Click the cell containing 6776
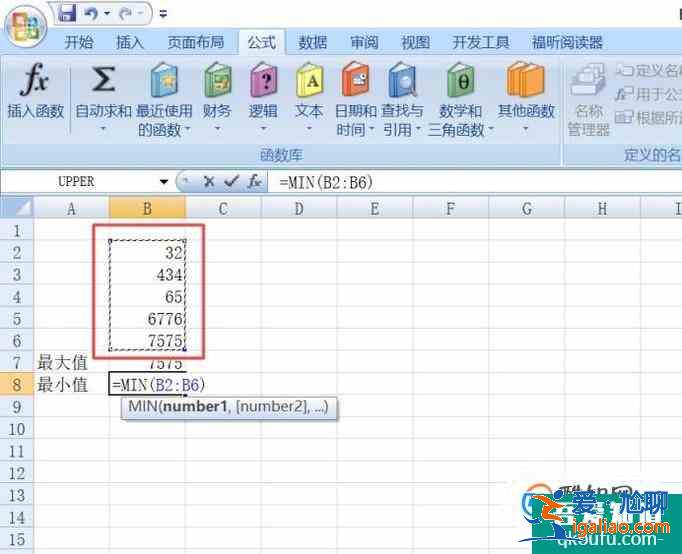The height and width of the screenshot is (554, 682). pyautogui.click(x=147, y=319)
